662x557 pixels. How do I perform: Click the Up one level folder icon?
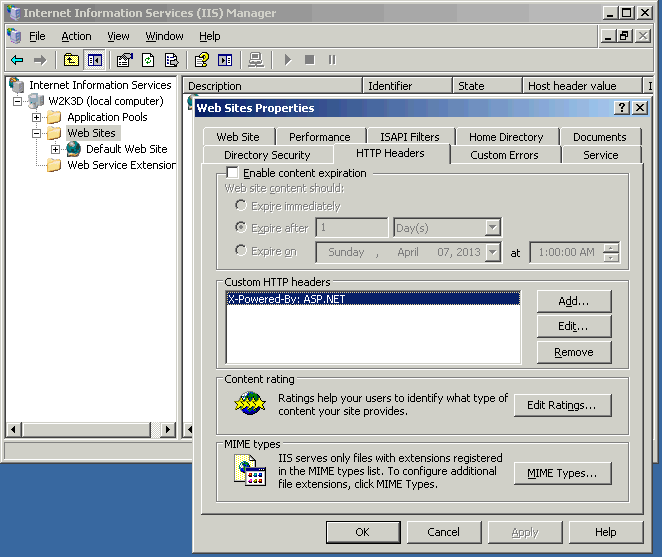pos(71,60)
